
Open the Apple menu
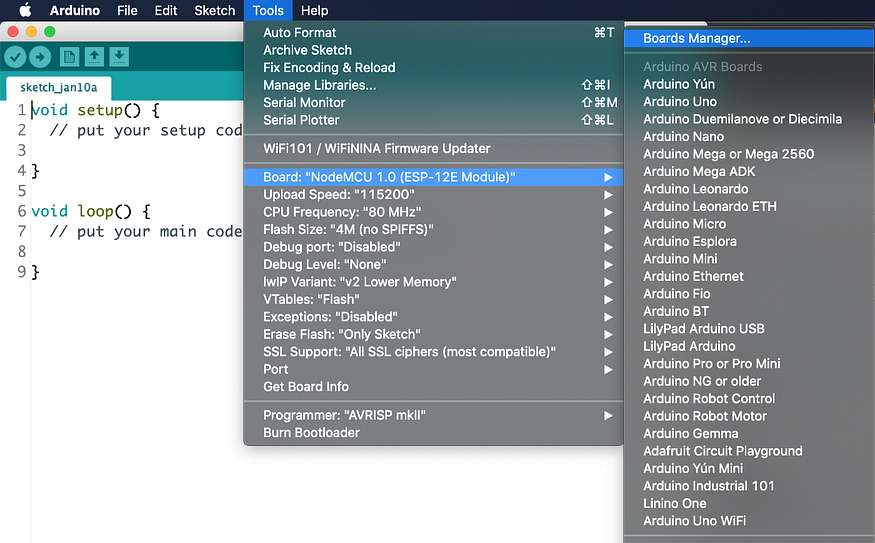click(25, 10)
